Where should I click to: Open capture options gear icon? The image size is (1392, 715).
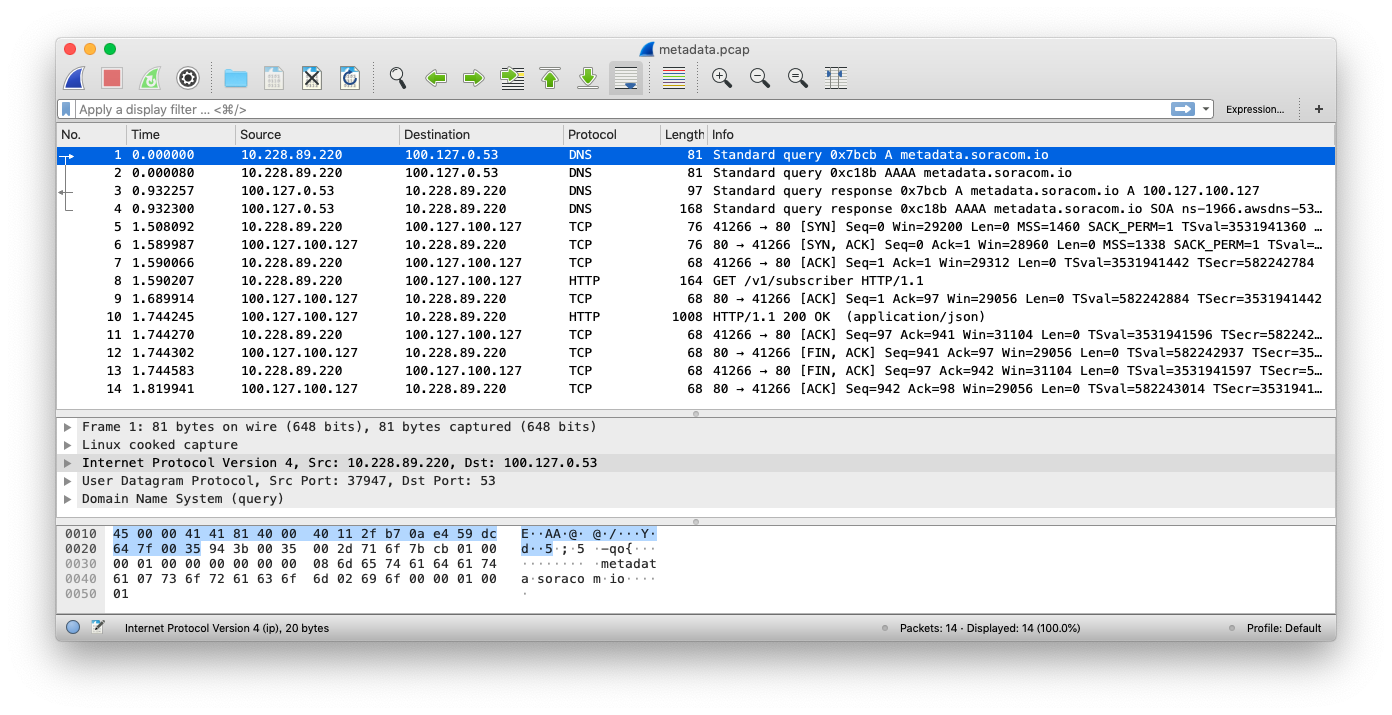click(187, 78)
